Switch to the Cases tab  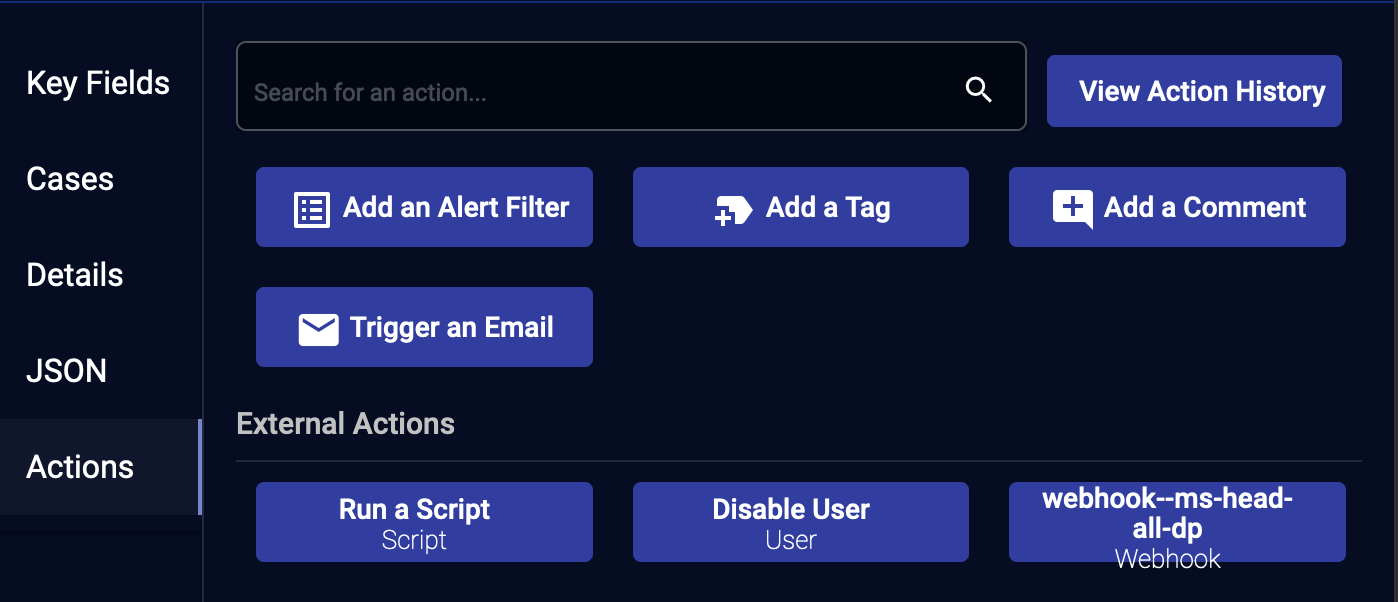pyautogui.click(x=70, y=179)
